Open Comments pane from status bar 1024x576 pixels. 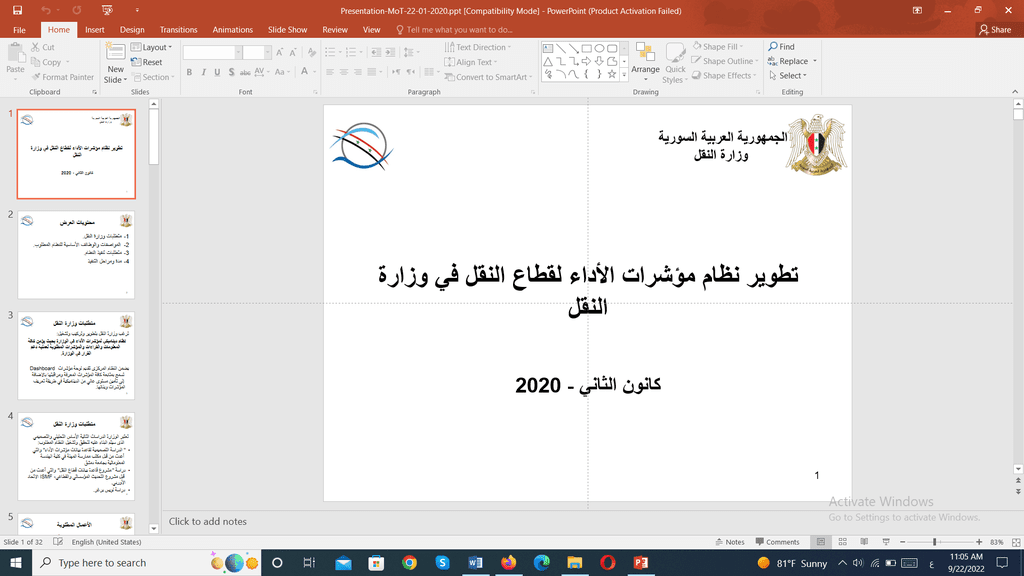[x=777, y=542]
